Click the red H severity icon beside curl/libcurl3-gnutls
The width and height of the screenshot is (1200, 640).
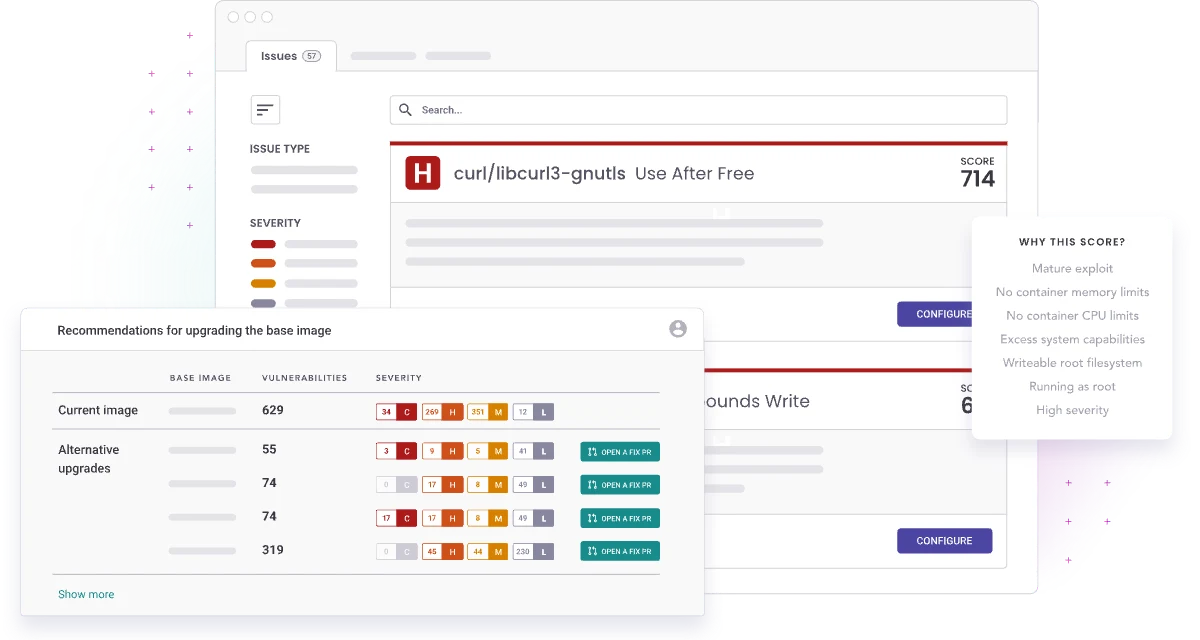[421, 173]
